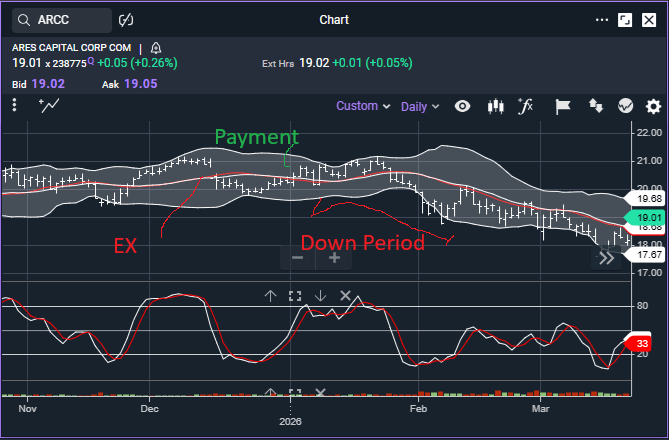
Task: Click the 17.00 price axis label
Action: [x=649, y=272]
